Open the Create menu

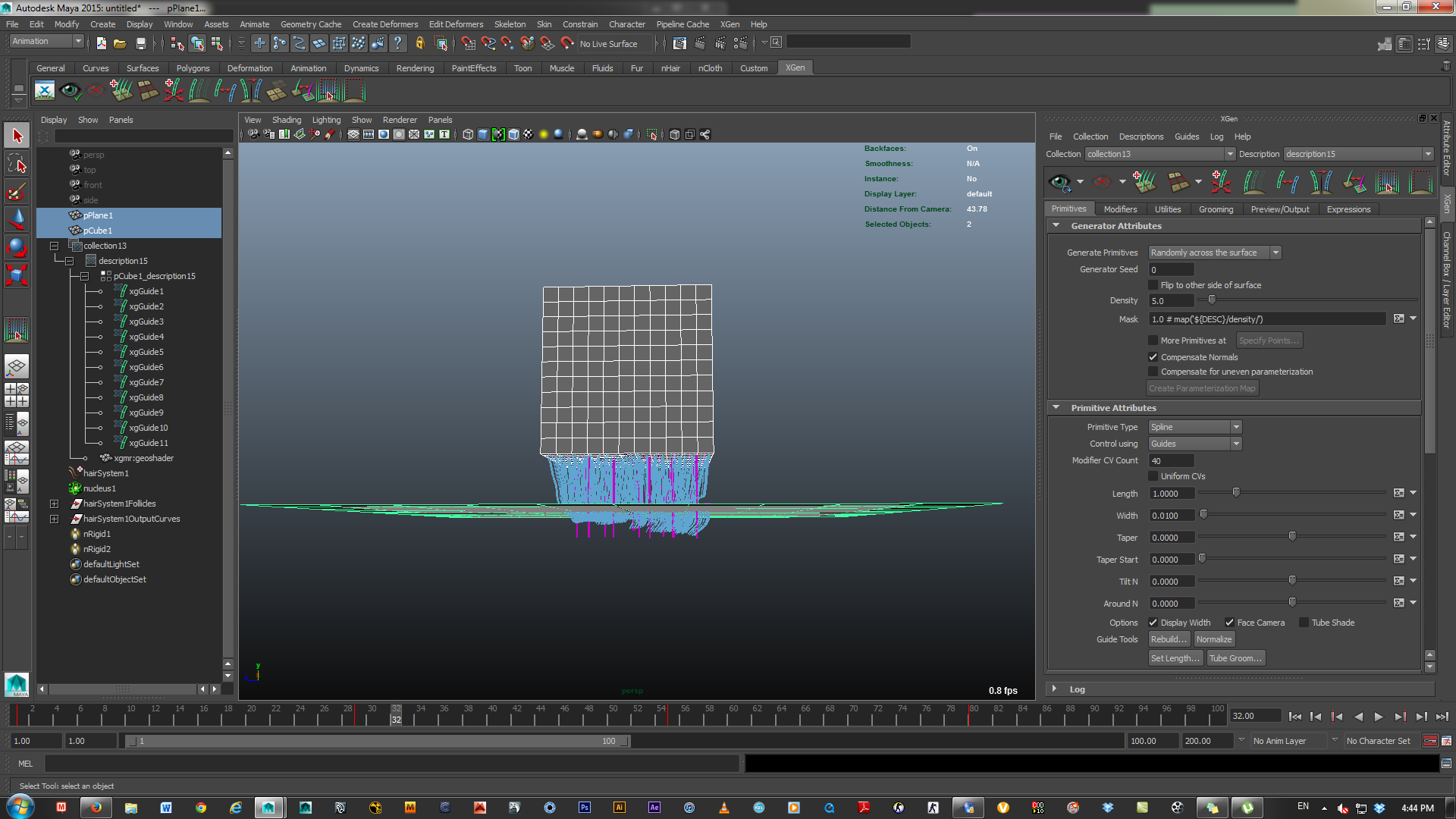102,24
